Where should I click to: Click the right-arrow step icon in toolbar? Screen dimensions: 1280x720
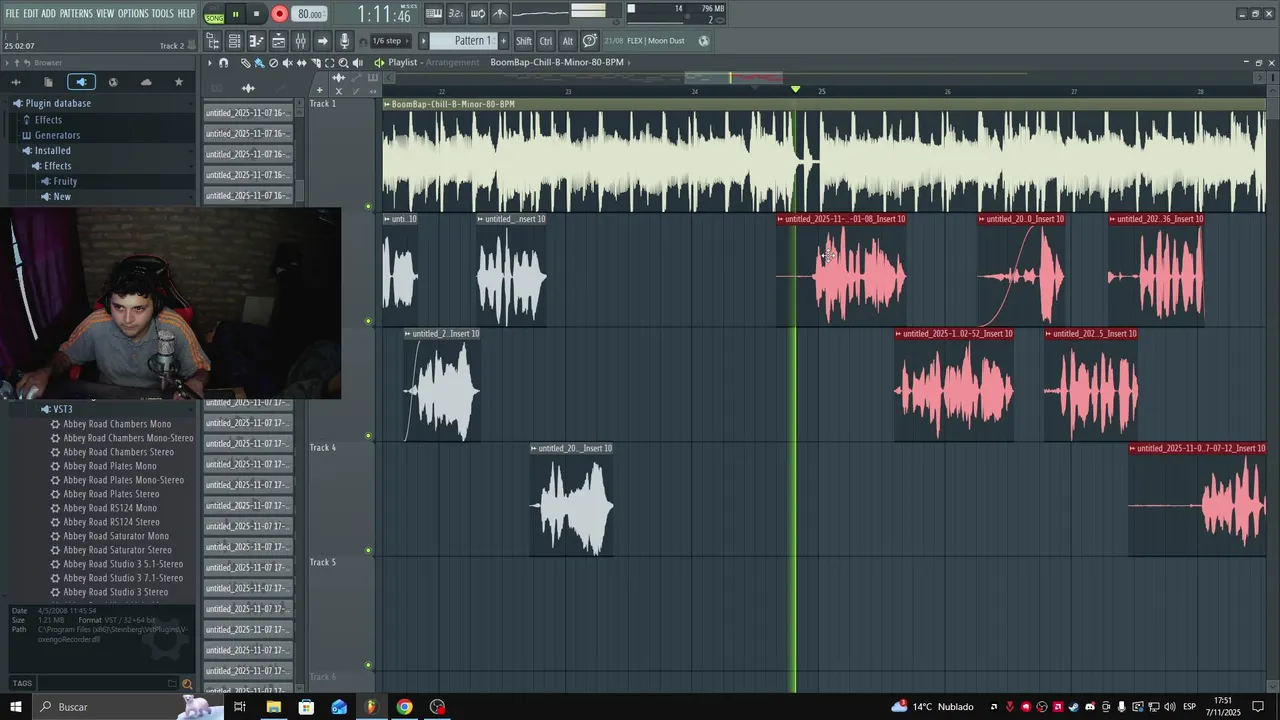[323, 41]
